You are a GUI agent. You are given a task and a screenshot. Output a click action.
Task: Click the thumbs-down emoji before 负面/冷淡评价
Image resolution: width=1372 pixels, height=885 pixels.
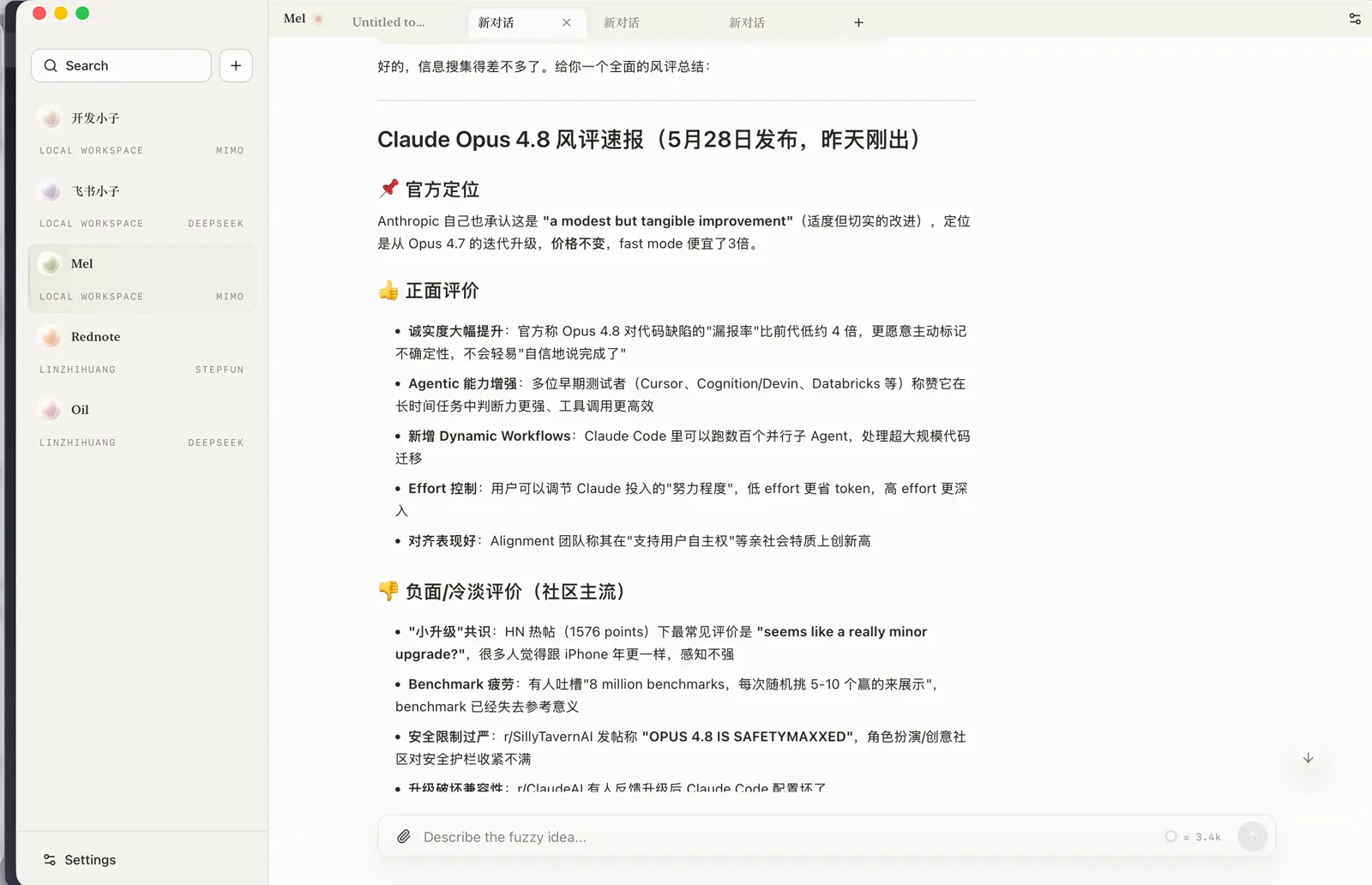tap(388, 590)
